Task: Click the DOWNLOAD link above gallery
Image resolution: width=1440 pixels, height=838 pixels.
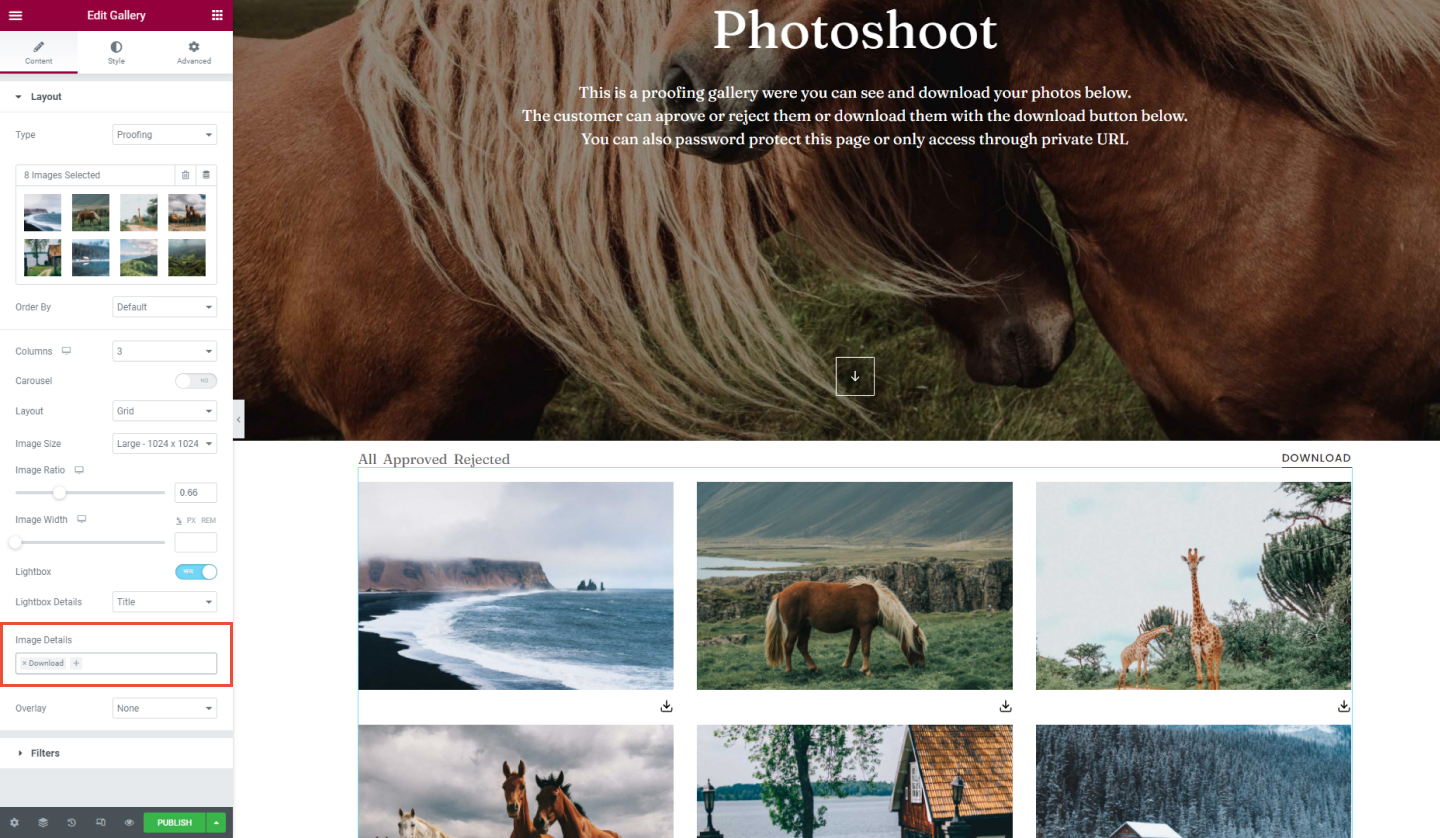Action: pos(1316,458)
